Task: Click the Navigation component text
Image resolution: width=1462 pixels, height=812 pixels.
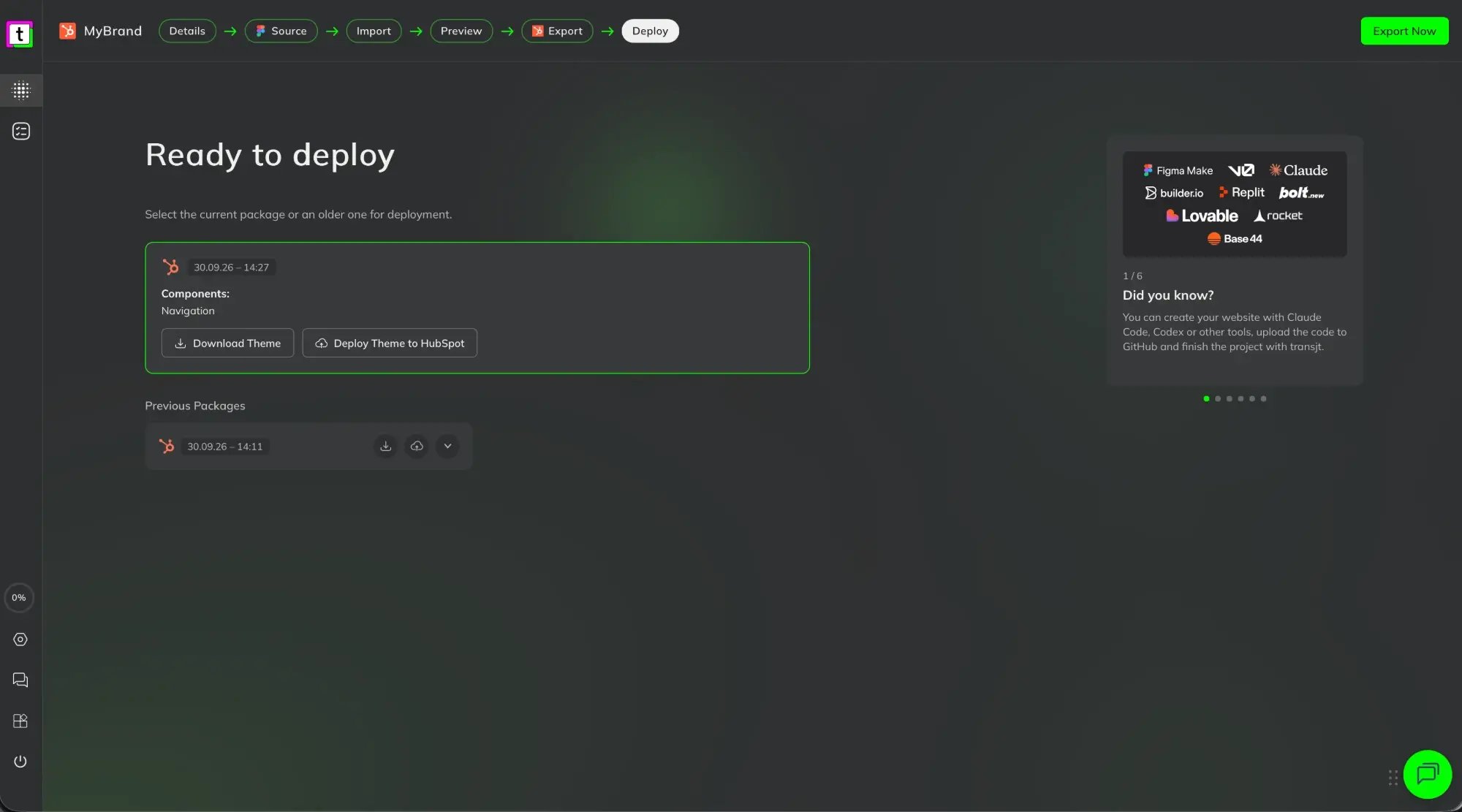Action: click(x=188, y=311)
